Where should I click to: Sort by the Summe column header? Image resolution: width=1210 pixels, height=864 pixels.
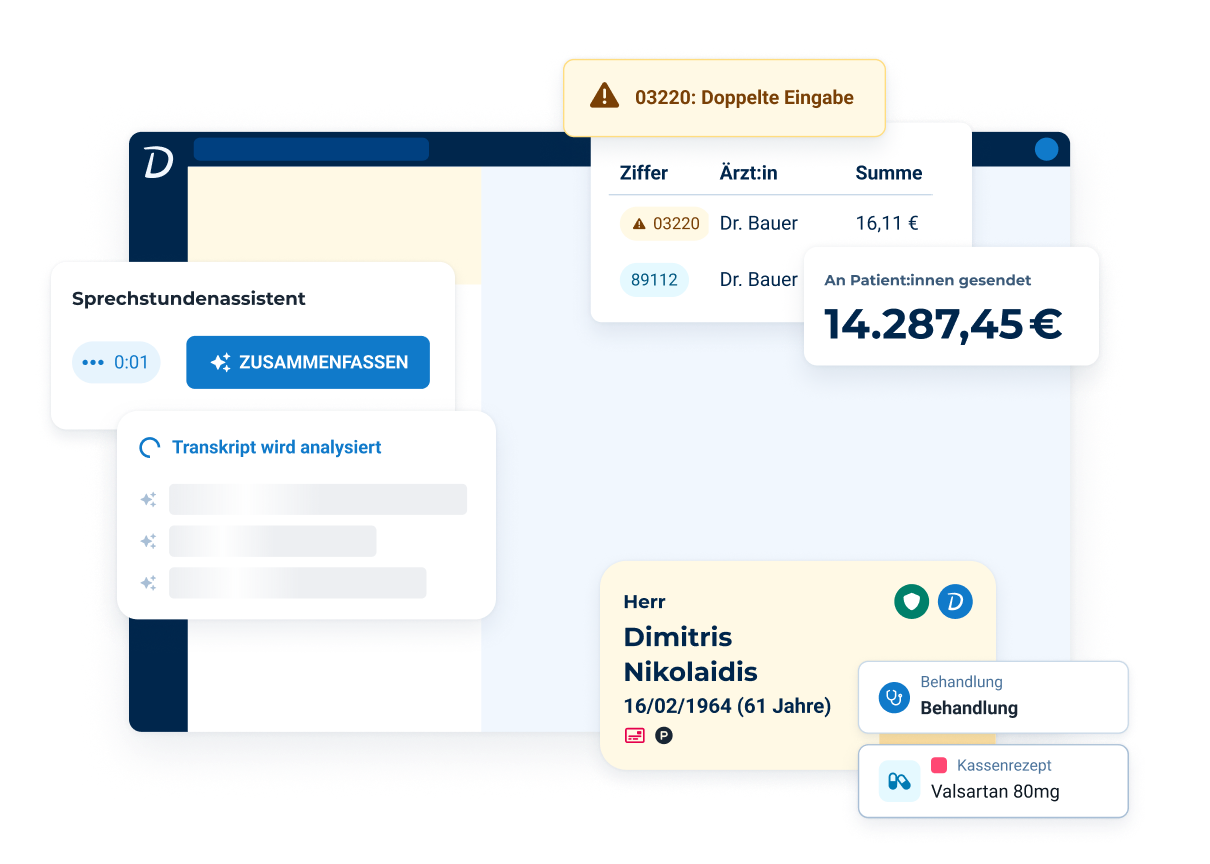point(888,173)
